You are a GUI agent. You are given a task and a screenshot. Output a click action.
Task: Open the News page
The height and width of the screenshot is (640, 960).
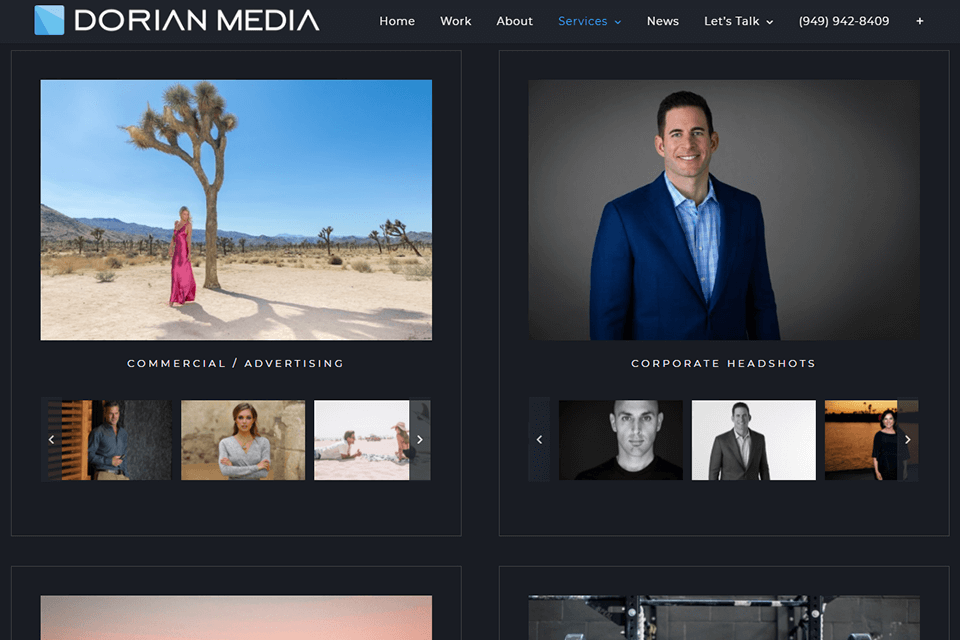(x=662, y=21)
